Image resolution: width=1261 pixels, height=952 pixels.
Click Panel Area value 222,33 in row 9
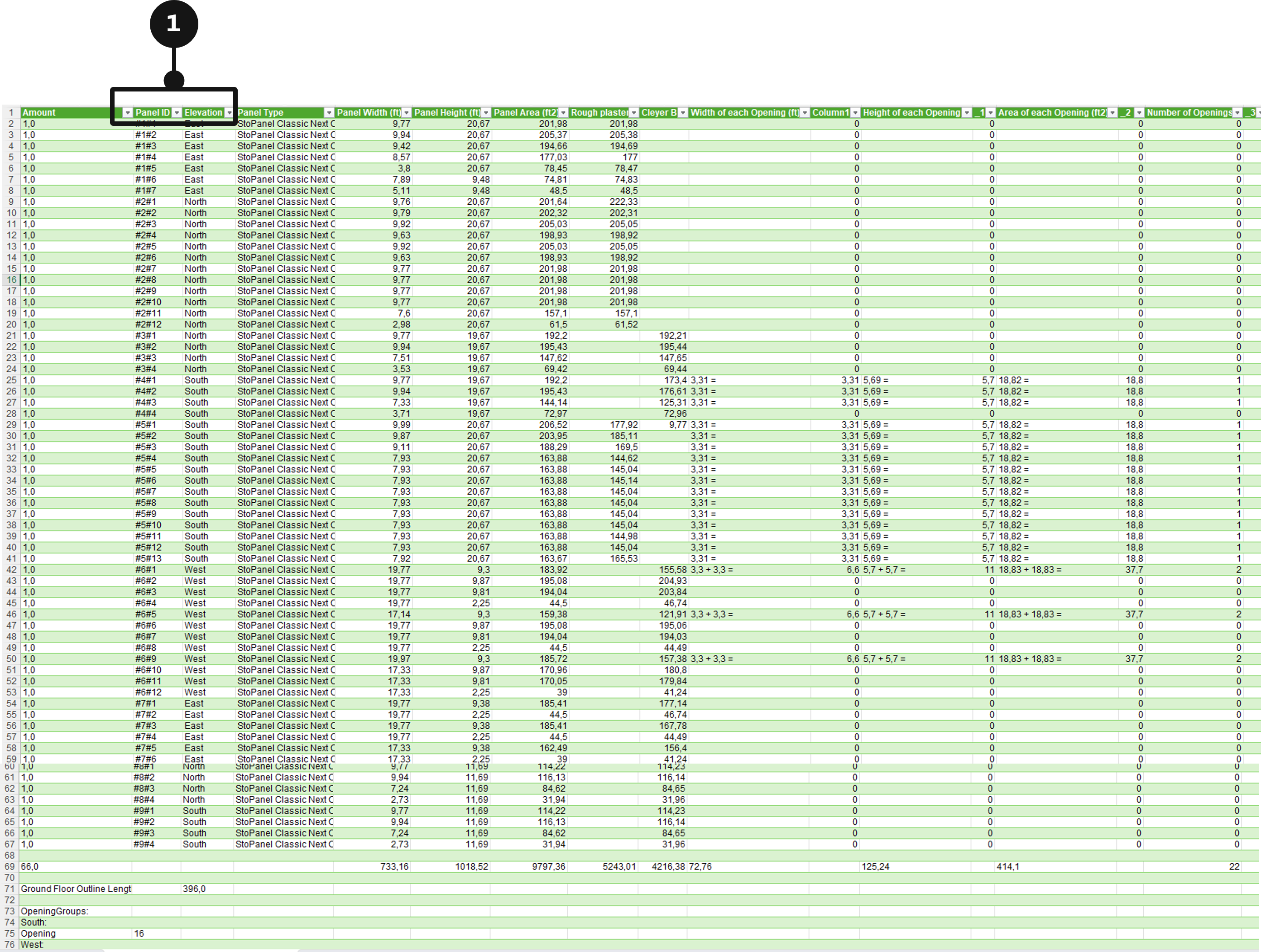pyautogui.click(x=604, y=202)
